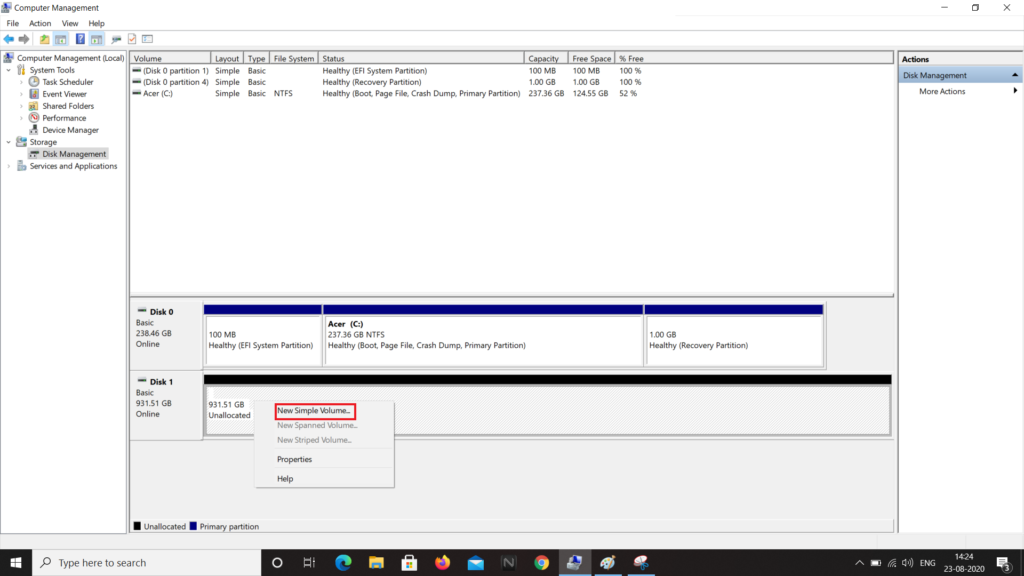This screenshot has width=1024, height=576.
Task: Open the Mail app from taskbar
Action: (475, 562)
